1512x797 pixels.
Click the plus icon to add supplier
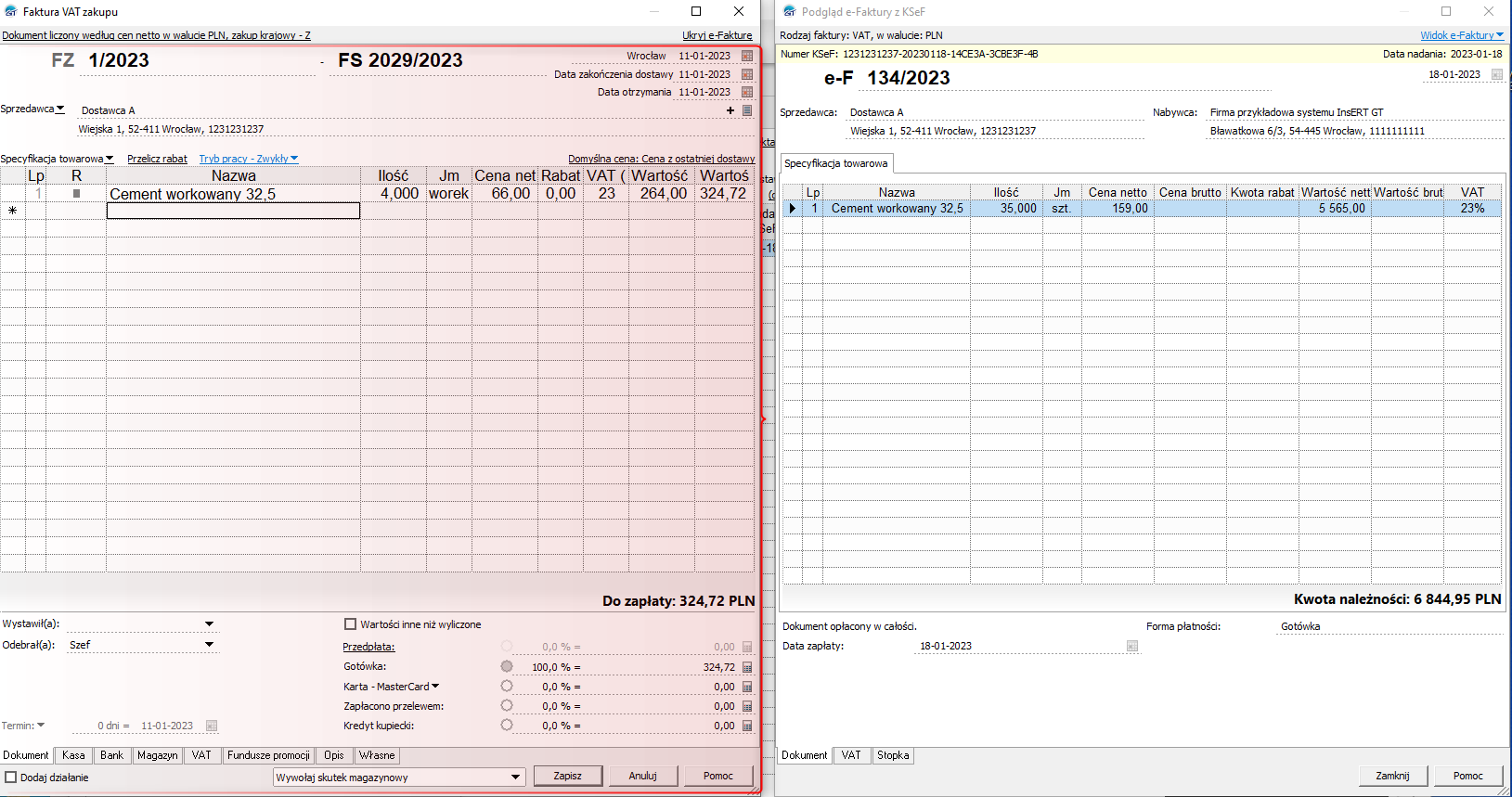click(x=730, y=110)
